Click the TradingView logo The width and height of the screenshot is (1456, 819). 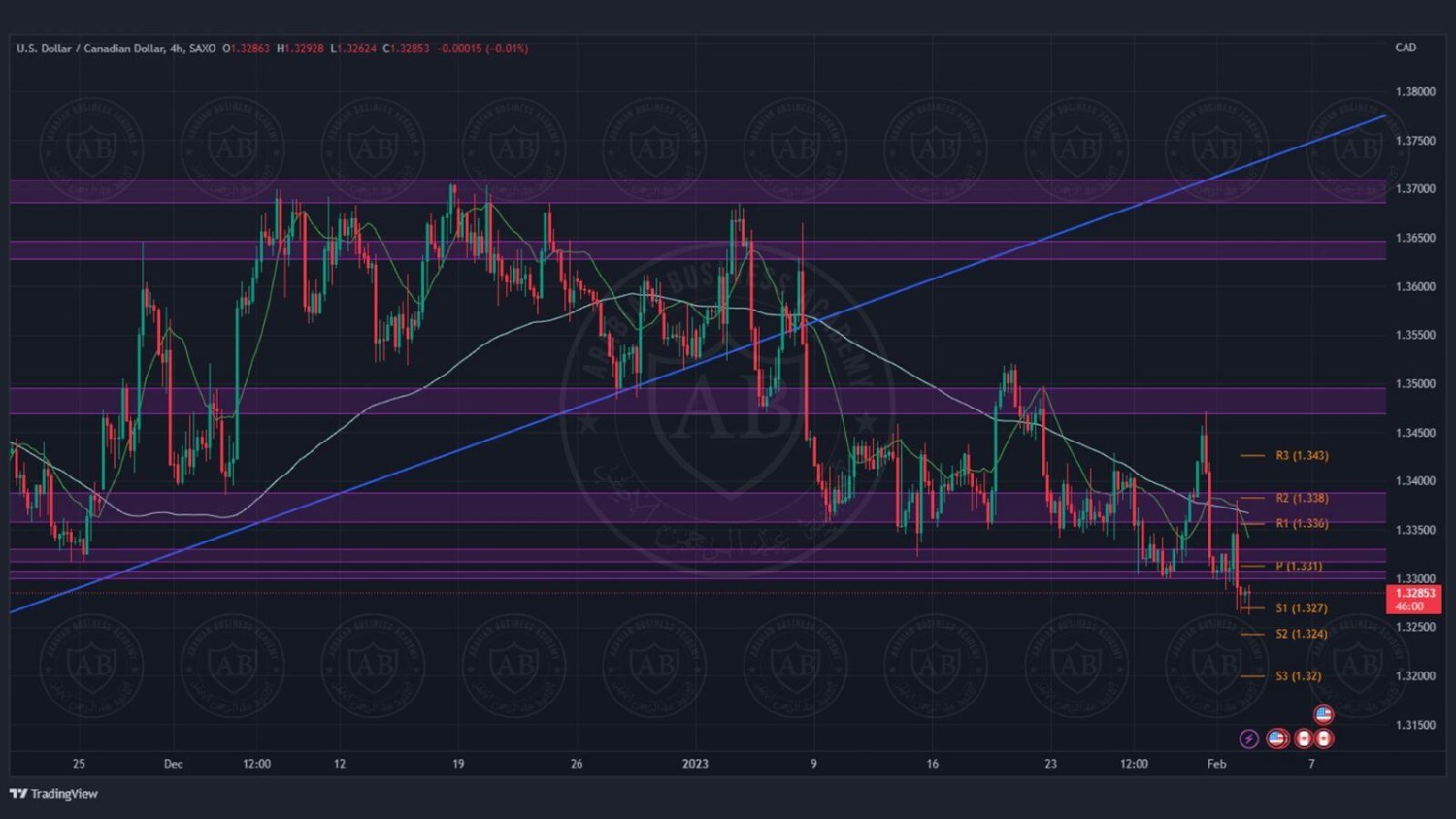click(x=54, y=794)
